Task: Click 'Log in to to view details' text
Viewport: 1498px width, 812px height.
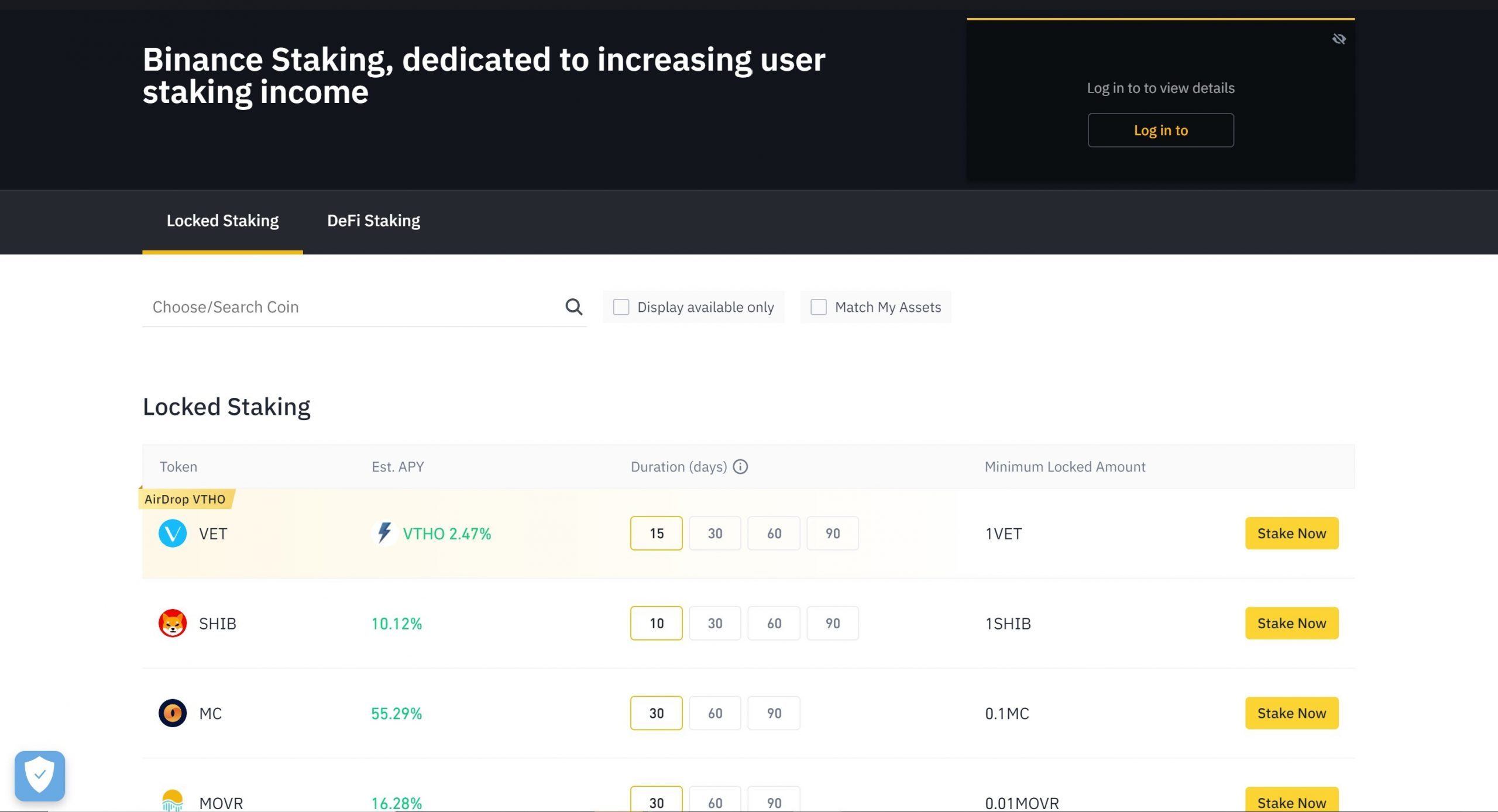Action: click(1161, 88)
